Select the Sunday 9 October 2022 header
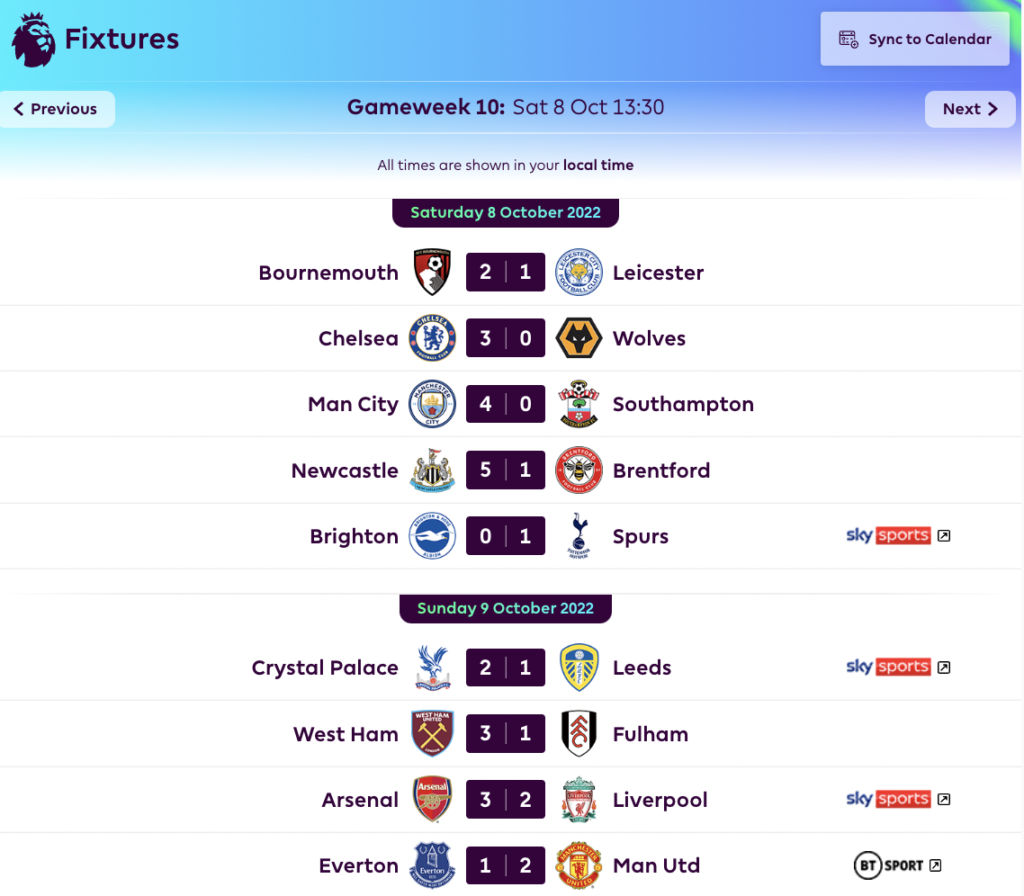Screen dimensions: 1024x896 505,607
